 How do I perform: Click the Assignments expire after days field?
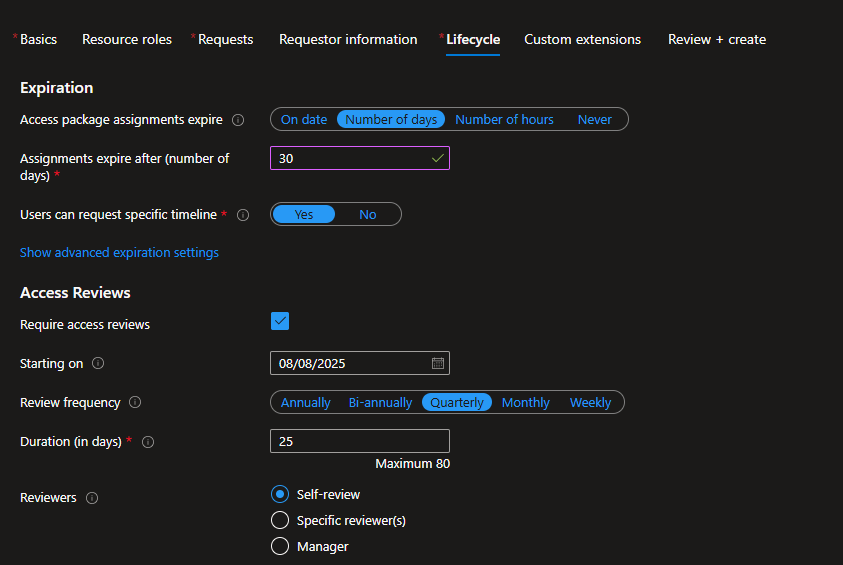350,158
